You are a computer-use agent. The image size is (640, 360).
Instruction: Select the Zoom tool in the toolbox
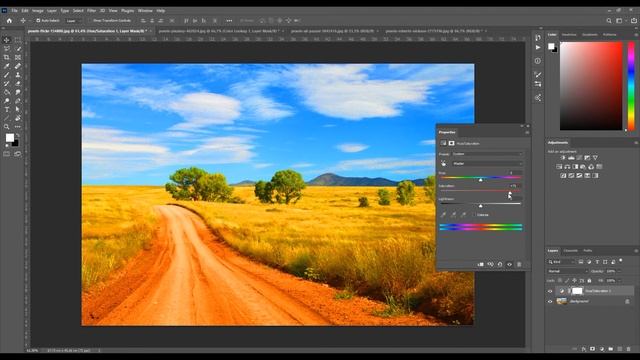tap(7, 127)
